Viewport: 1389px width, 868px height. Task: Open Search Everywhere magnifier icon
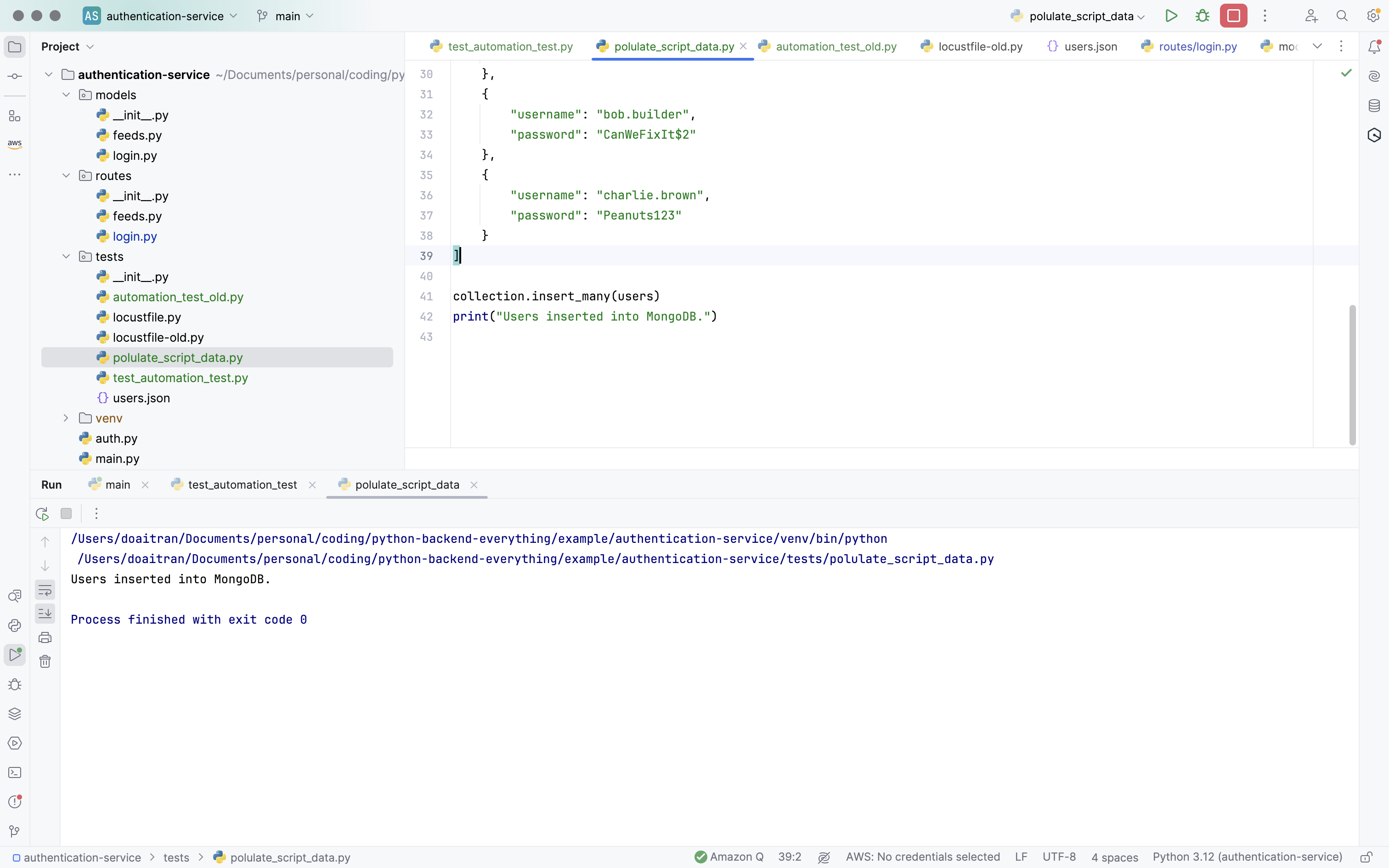[1342, 16]
